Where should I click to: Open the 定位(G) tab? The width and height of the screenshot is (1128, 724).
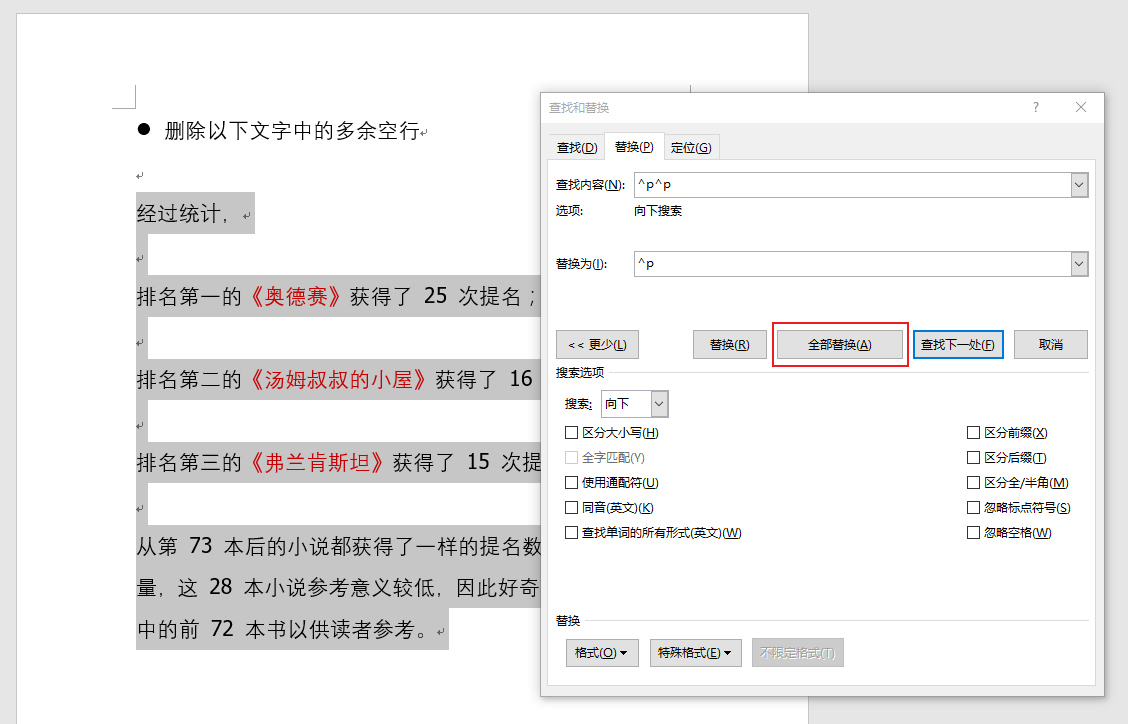pos(691,148)
